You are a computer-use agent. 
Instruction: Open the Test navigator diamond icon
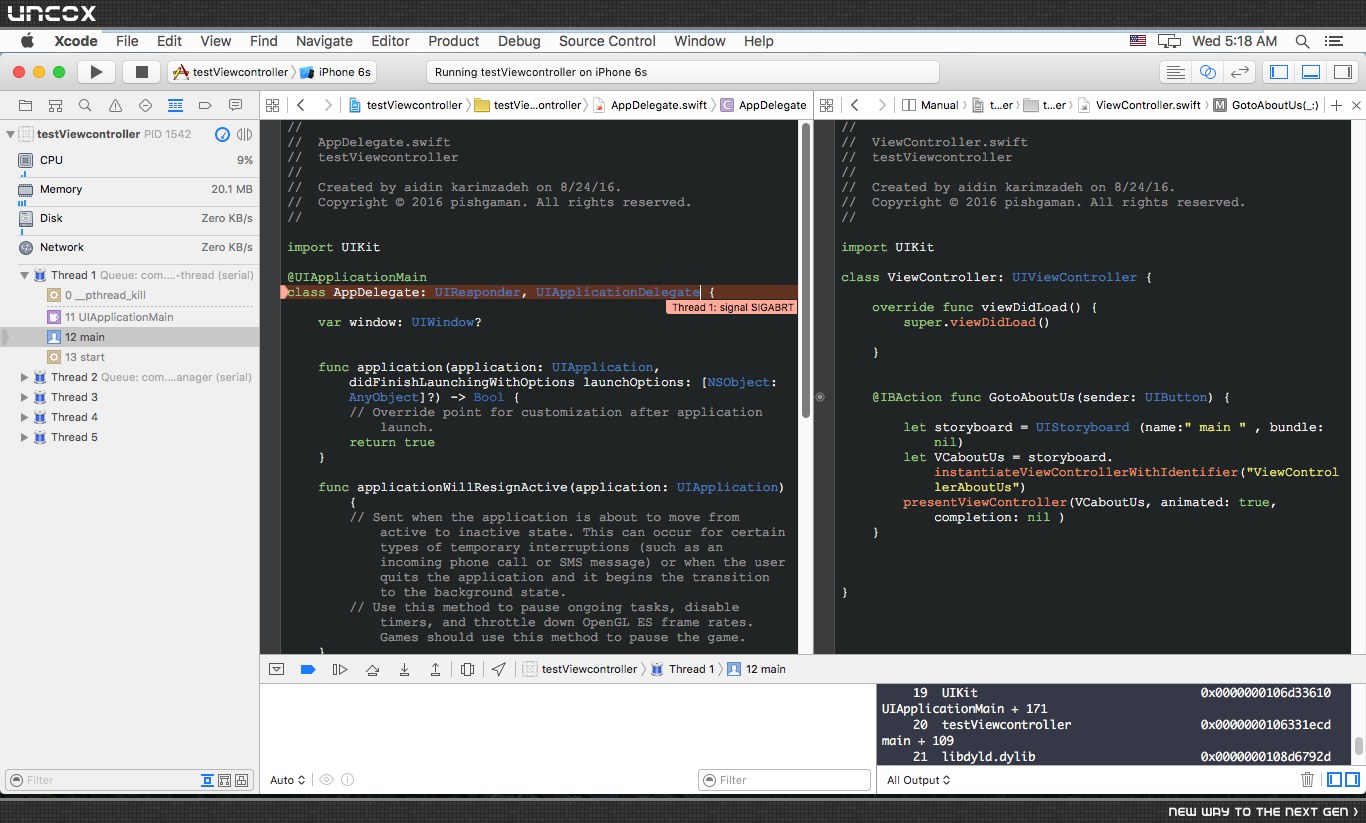pyautogui.click(x=145, y=105)
